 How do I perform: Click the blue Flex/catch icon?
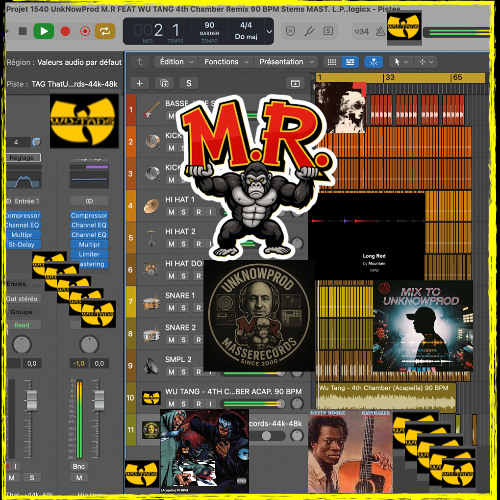click(x=373, y=62)
